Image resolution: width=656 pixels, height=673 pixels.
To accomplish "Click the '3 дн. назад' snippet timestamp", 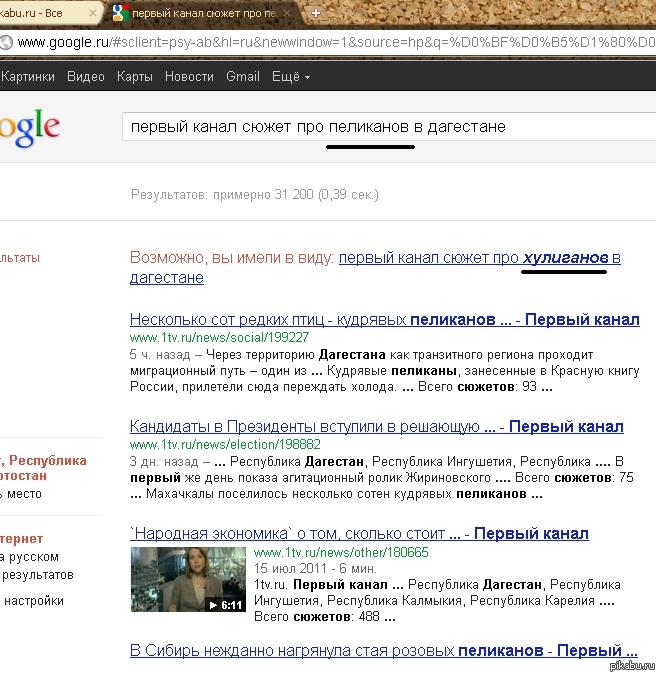I will tap(164, 462).
